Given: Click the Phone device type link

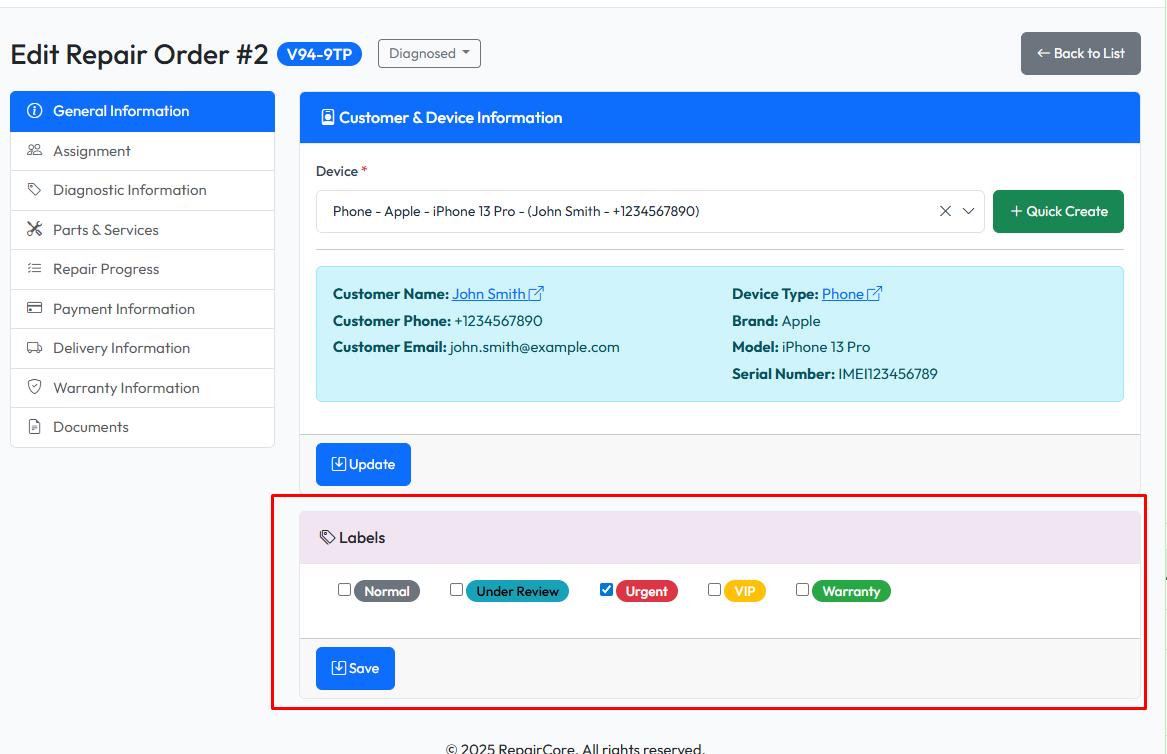Looking at the screenshot, I should 842,294.
